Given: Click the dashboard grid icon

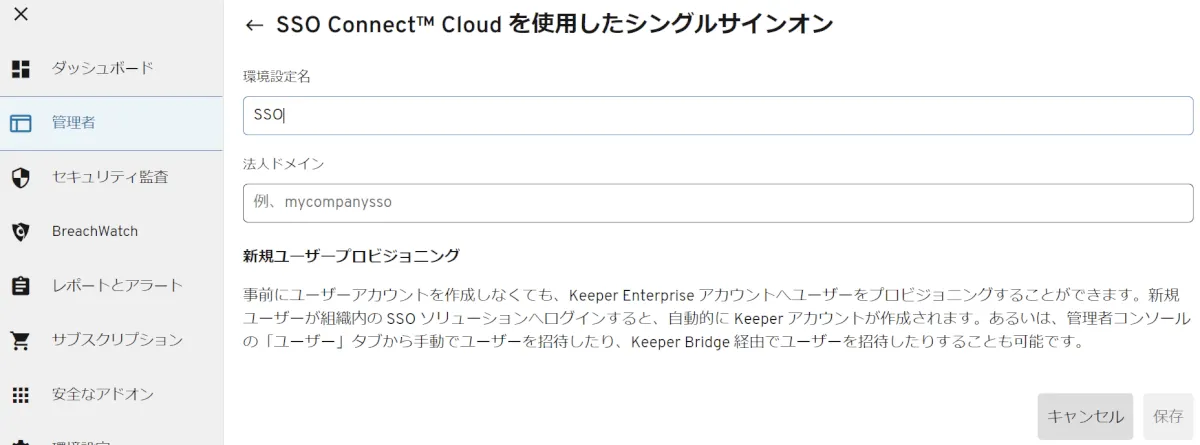Looking at the screenshot, I should [x=20, y=69].
